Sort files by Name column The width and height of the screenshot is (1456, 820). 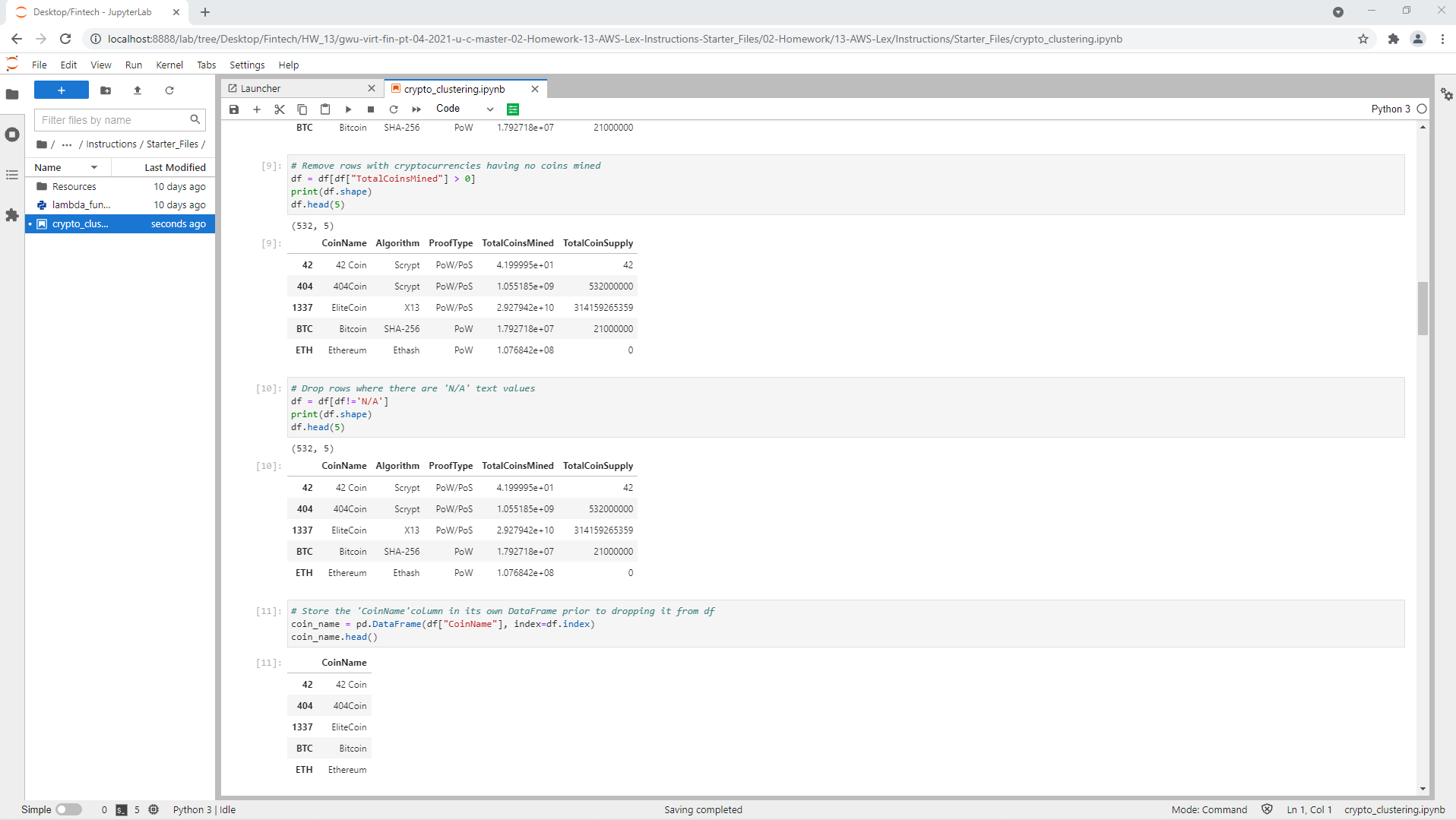click(x=67, y=167)
